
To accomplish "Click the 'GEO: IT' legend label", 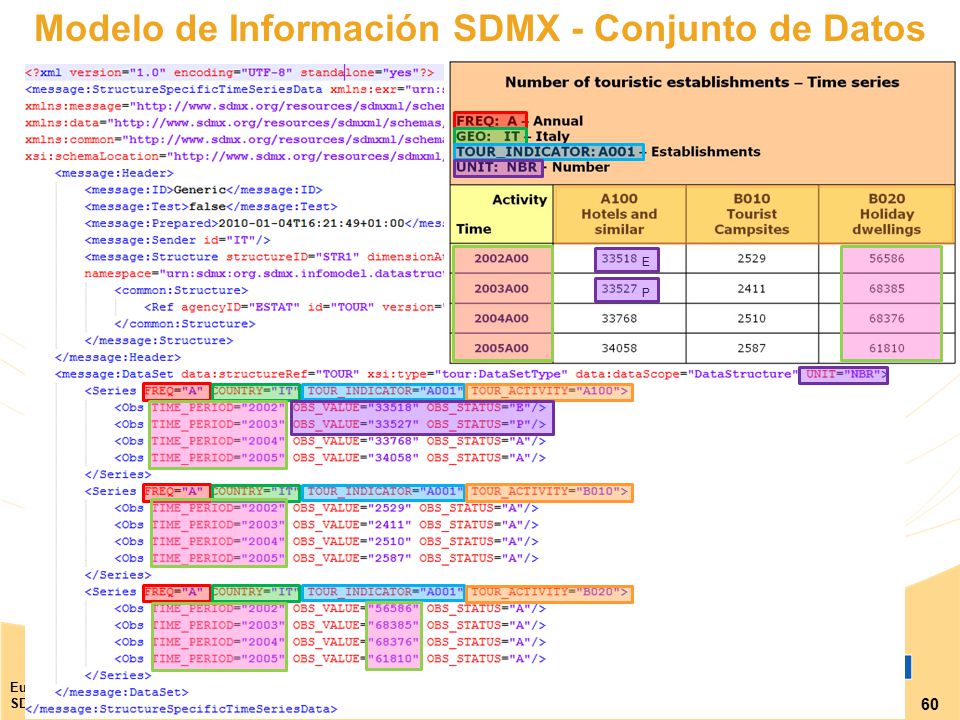I will (x=490, y=136).
